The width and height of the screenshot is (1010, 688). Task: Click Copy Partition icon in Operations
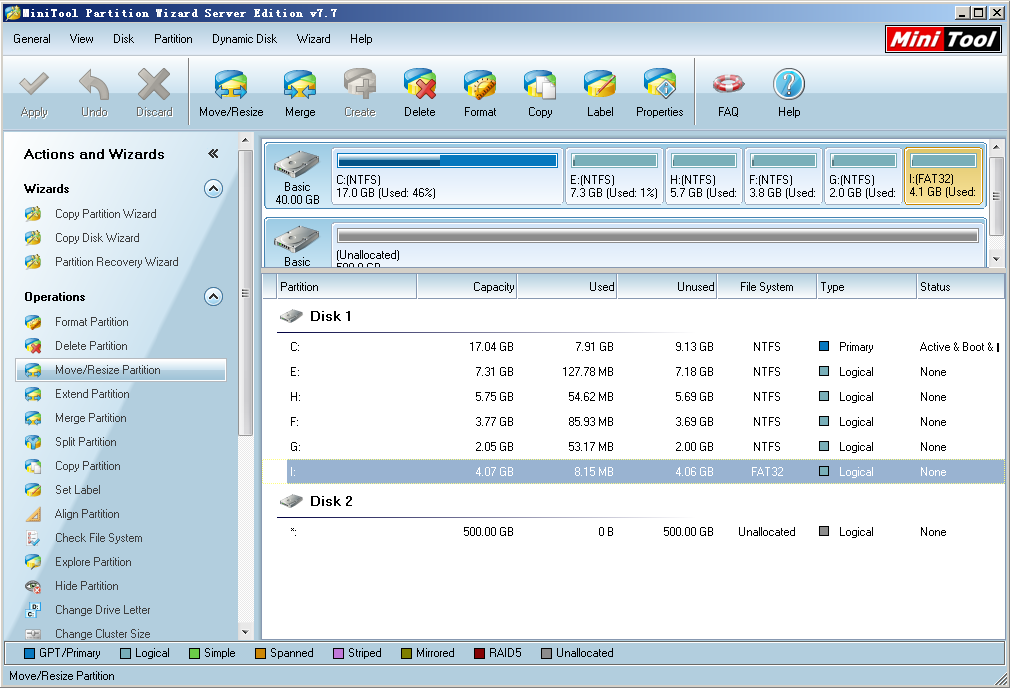coord(33,466)
